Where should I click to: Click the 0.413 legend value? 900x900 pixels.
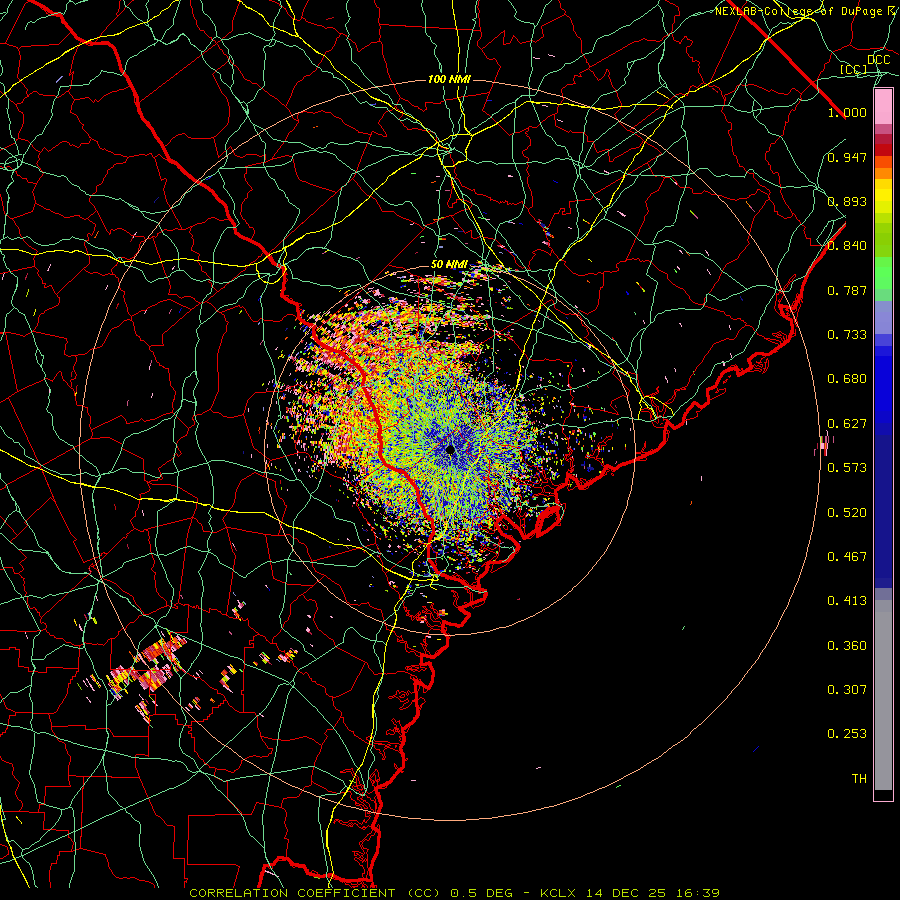tap(847, 601)
